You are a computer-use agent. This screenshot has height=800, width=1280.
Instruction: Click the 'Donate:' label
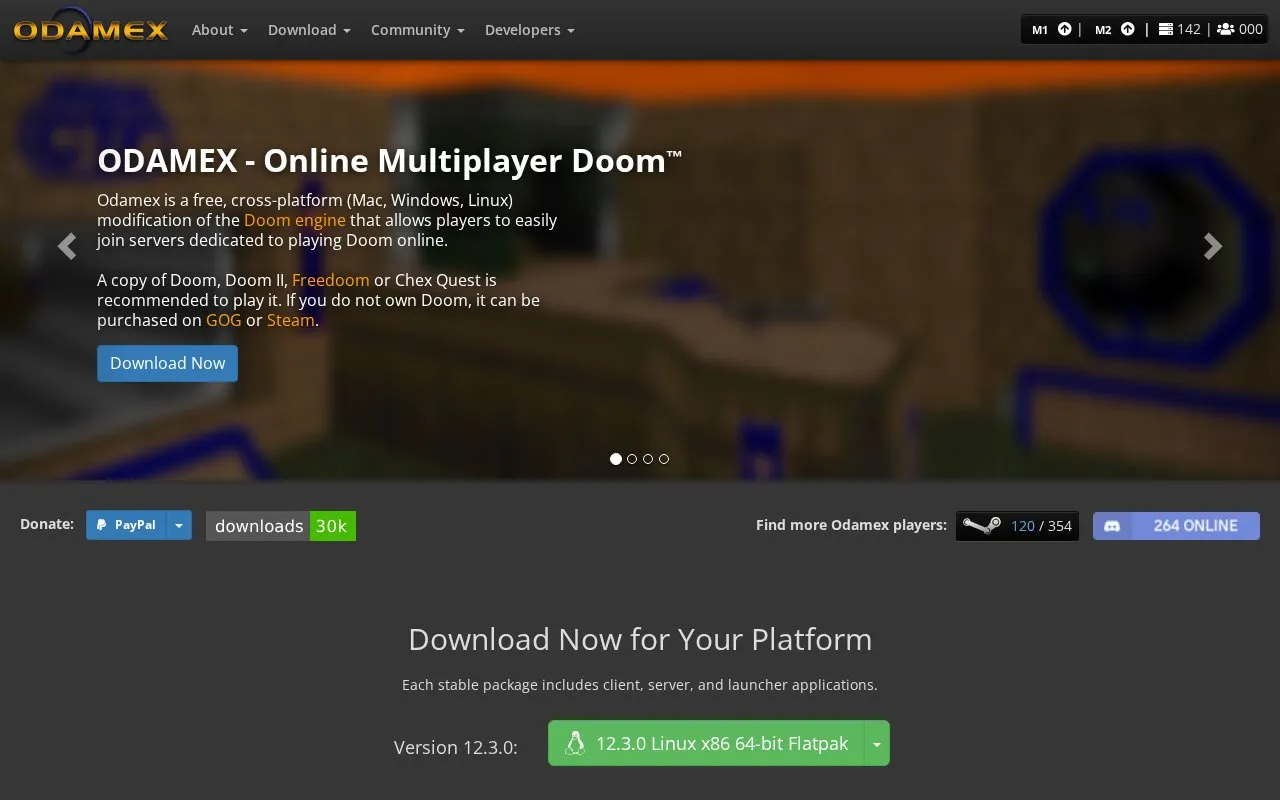(x=47, y=524)
